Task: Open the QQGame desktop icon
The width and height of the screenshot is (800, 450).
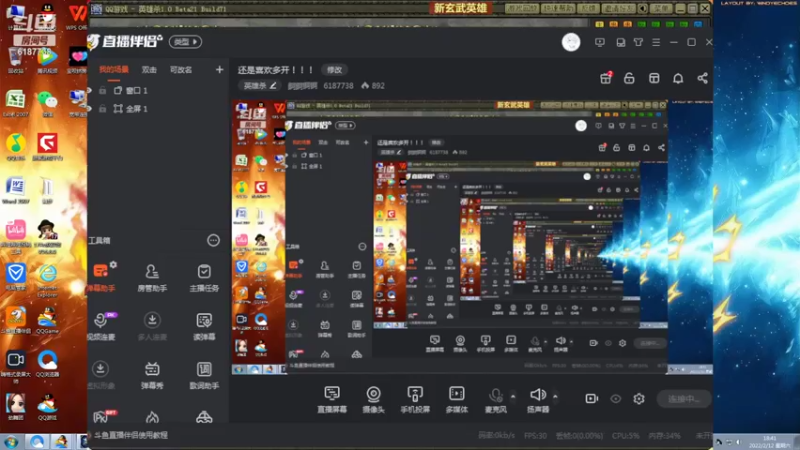Action: tap(47, 320)
